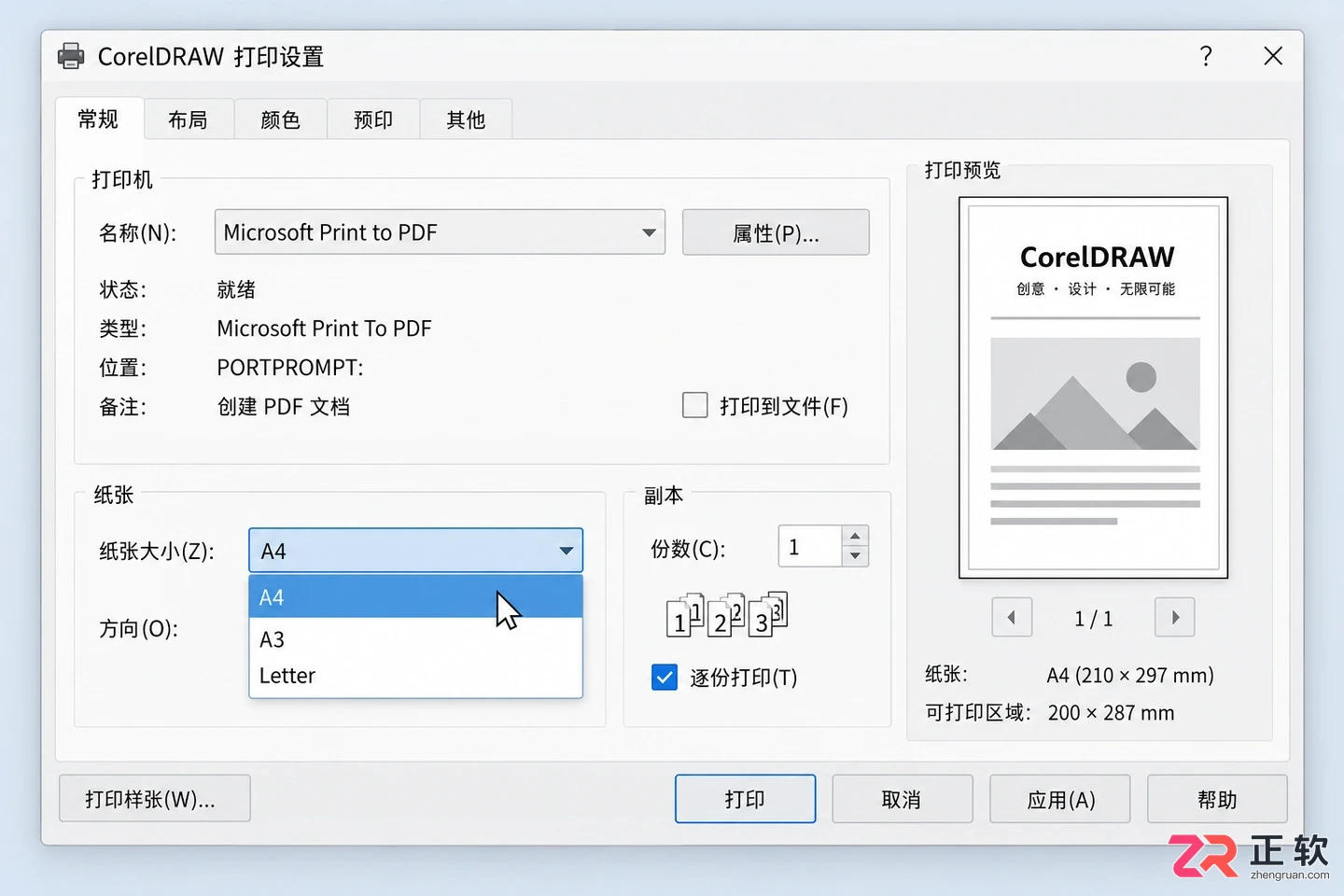Image resolution: width=1344 pixels, height=896 pixels.
Task: Decrease copies count with down arrow
Action: point(855,556)
